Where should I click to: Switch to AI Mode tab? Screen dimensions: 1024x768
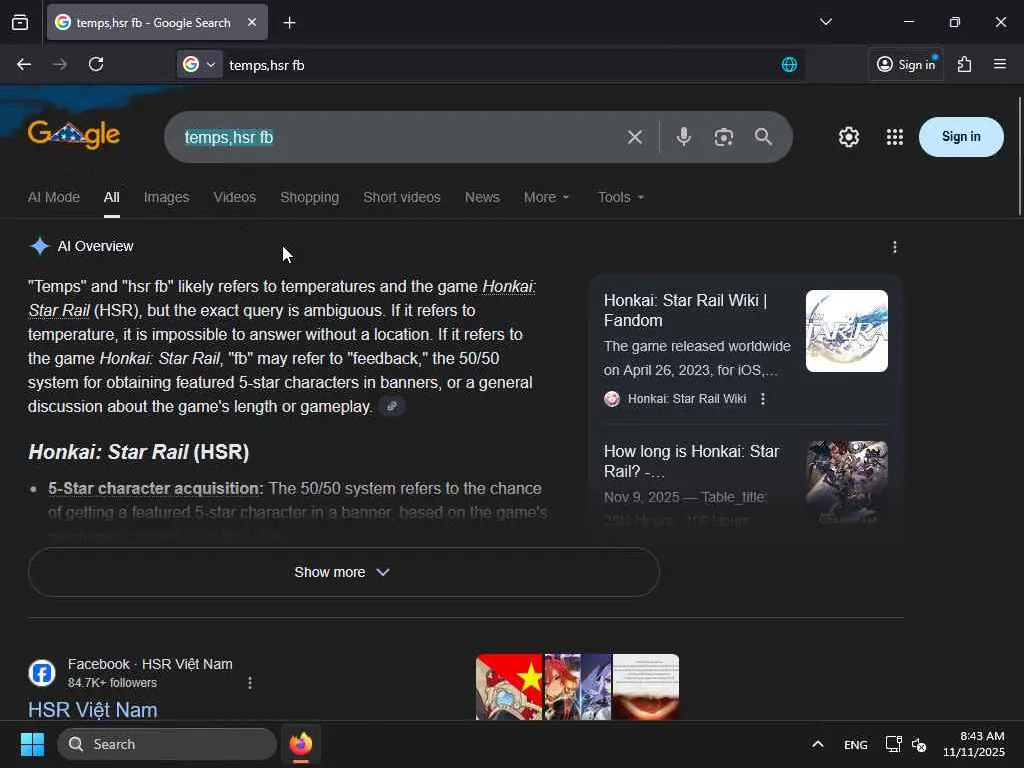tap(54, 197)
